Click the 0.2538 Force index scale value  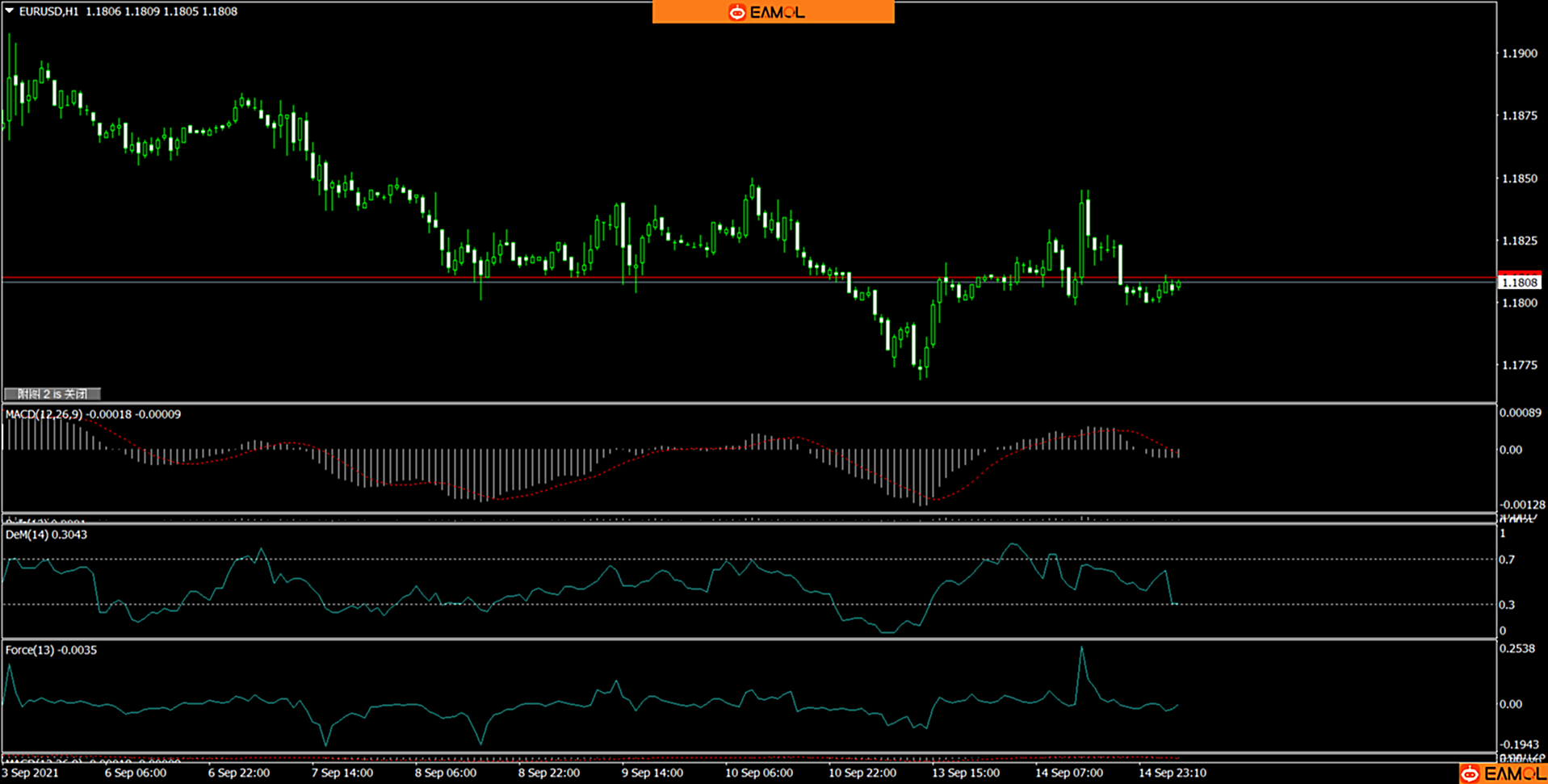pyautogui.click(x=1517, y=648)
